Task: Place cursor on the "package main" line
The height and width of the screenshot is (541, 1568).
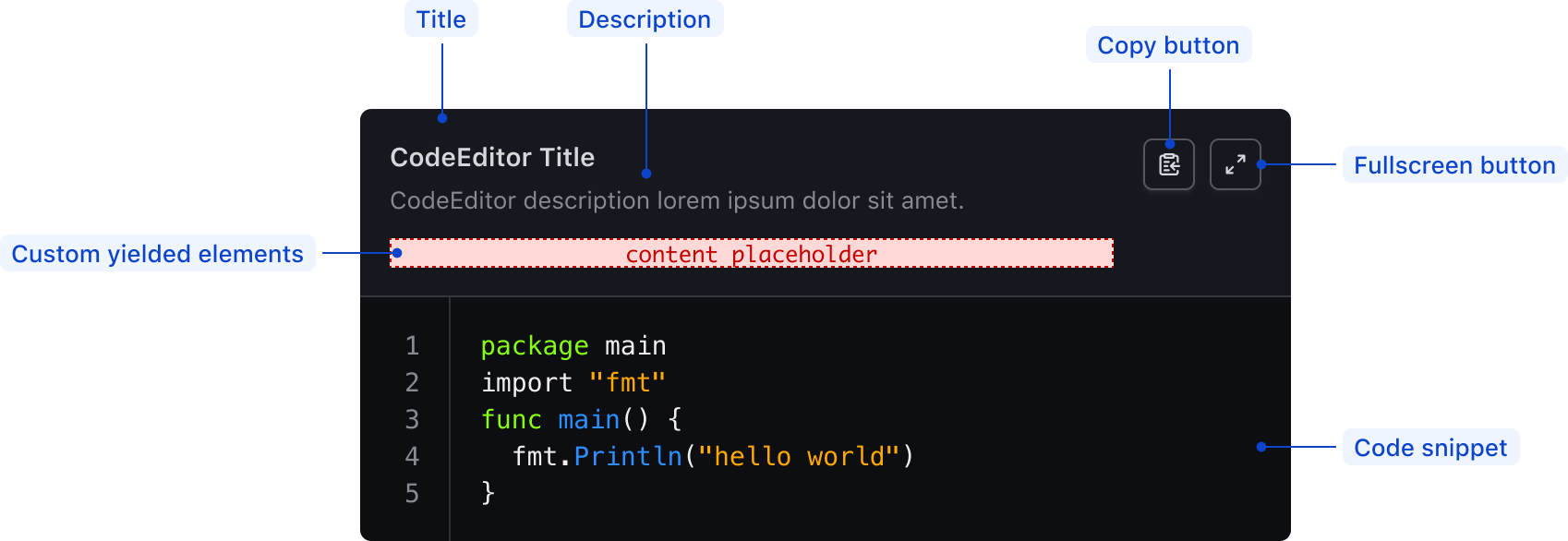Action: pyautogui.click(x=573, y=346)
